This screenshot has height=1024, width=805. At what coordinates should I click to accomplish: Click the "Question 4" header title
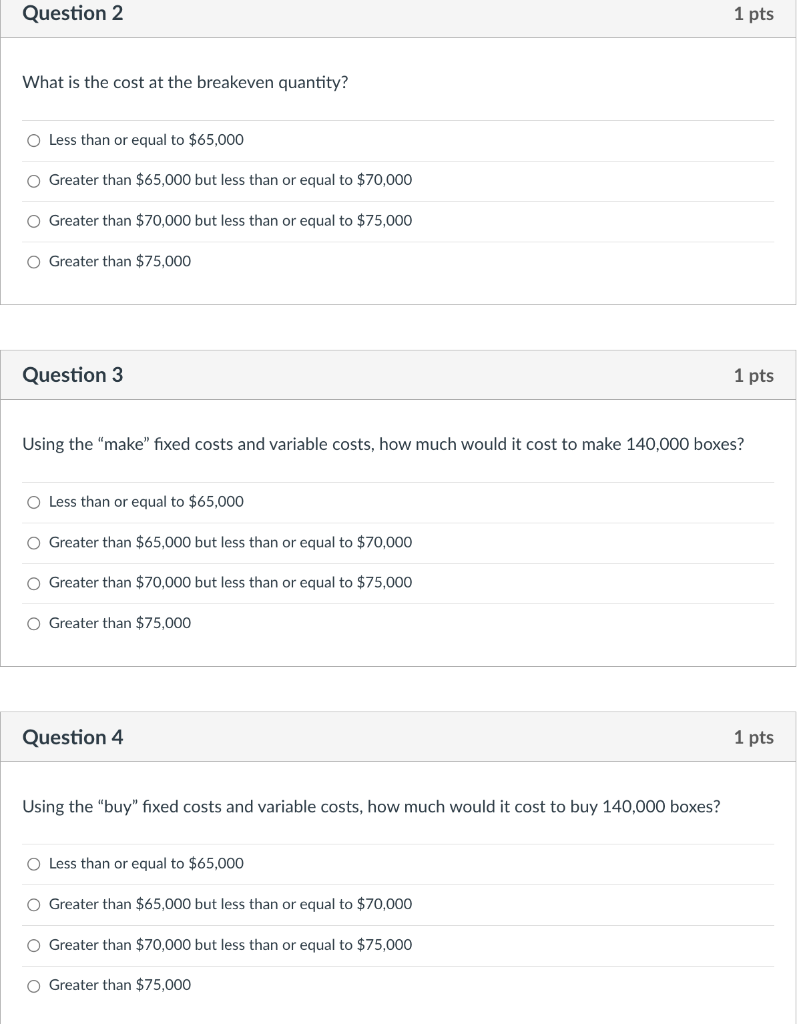72,737
